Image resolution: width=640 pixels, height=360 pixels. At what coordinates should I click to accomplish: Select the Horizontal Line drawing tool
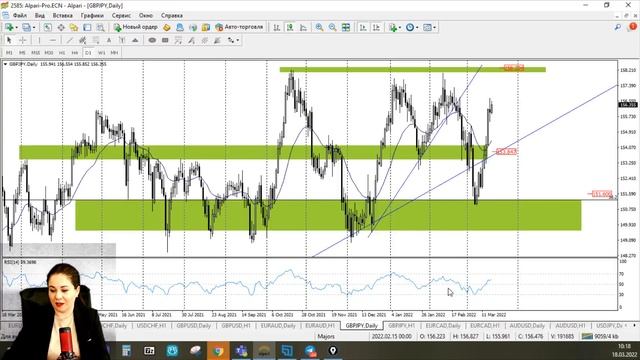53,40
